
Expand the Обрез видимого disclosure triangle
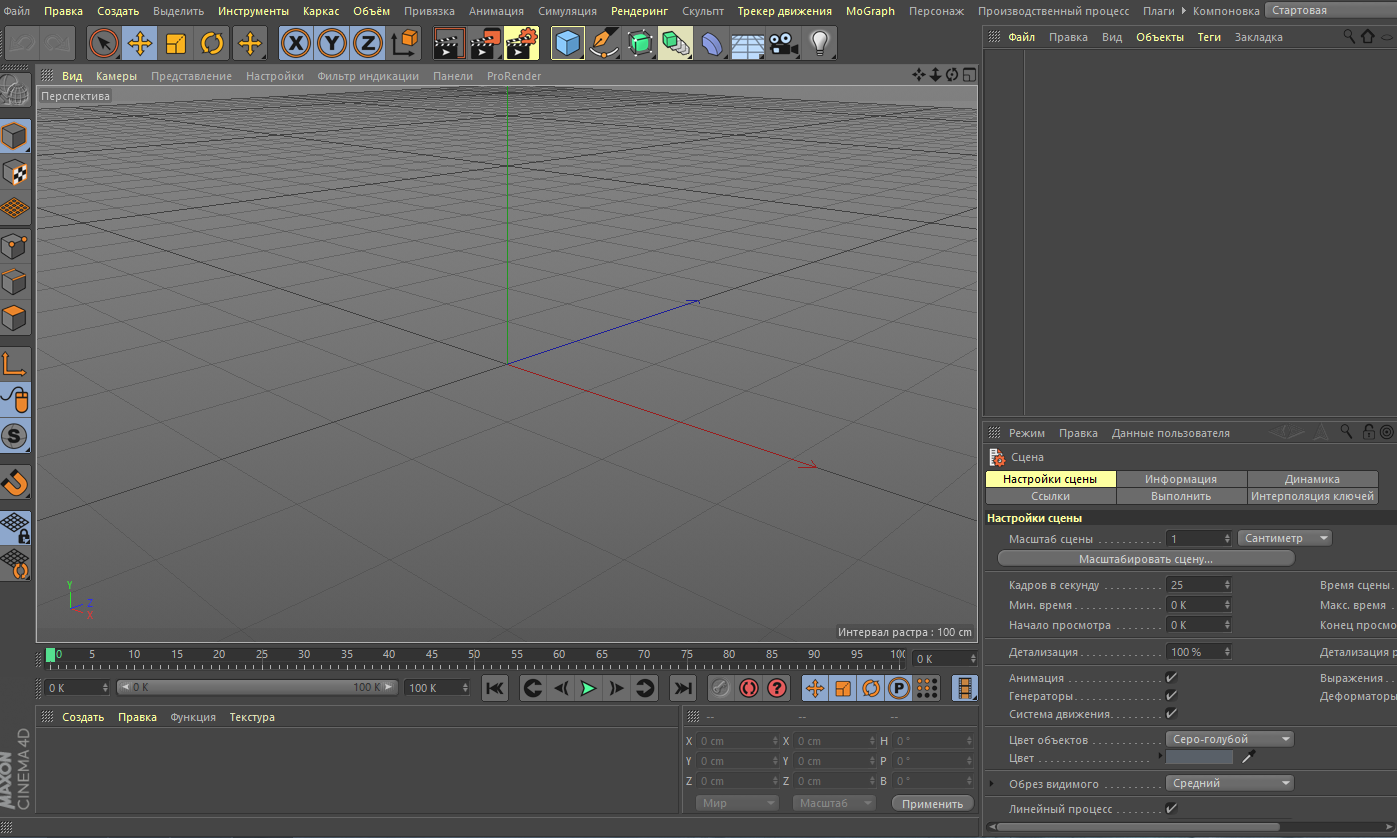tap(992, 784)
